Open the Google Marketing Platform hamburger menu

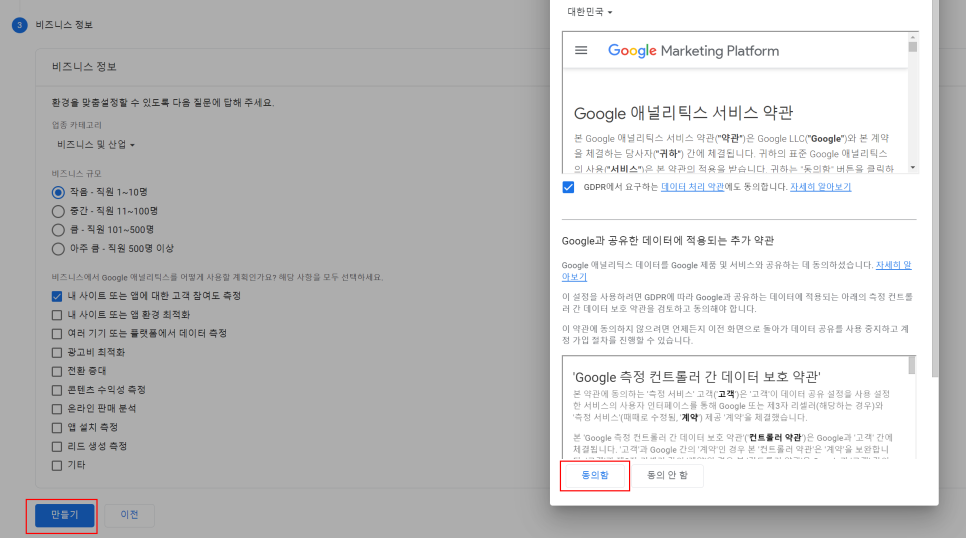[x=581, y=51]
